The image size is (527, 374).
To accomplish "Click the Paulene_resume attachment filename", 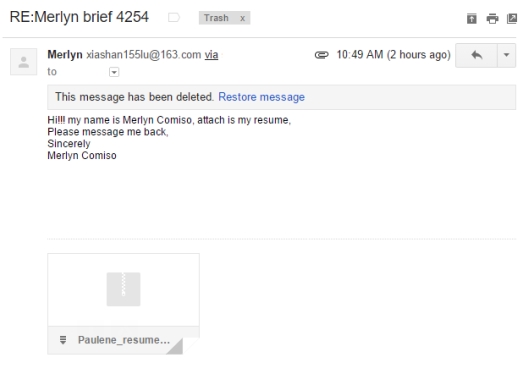I will [124, 340].
